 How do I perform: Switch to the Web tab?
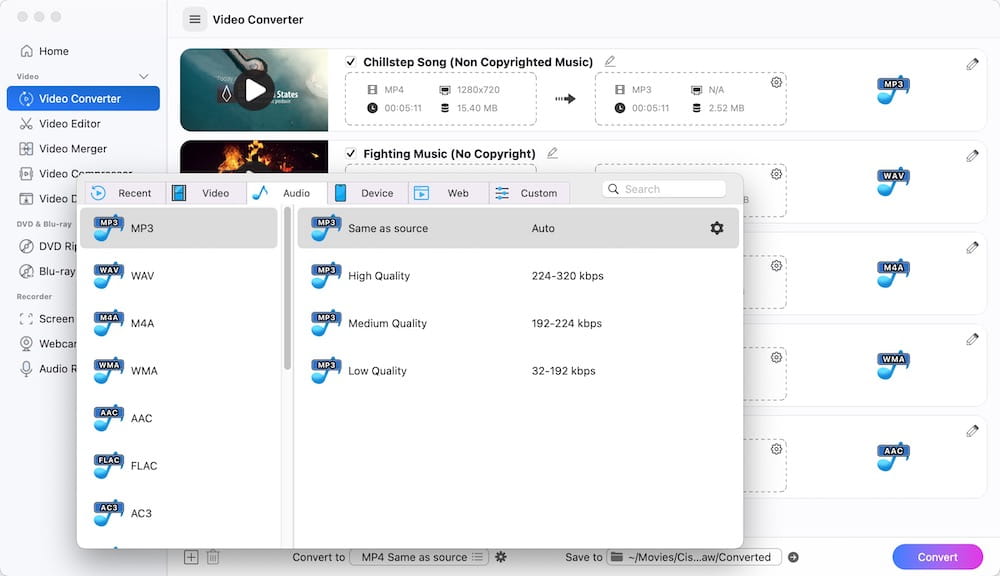point(448,193)
